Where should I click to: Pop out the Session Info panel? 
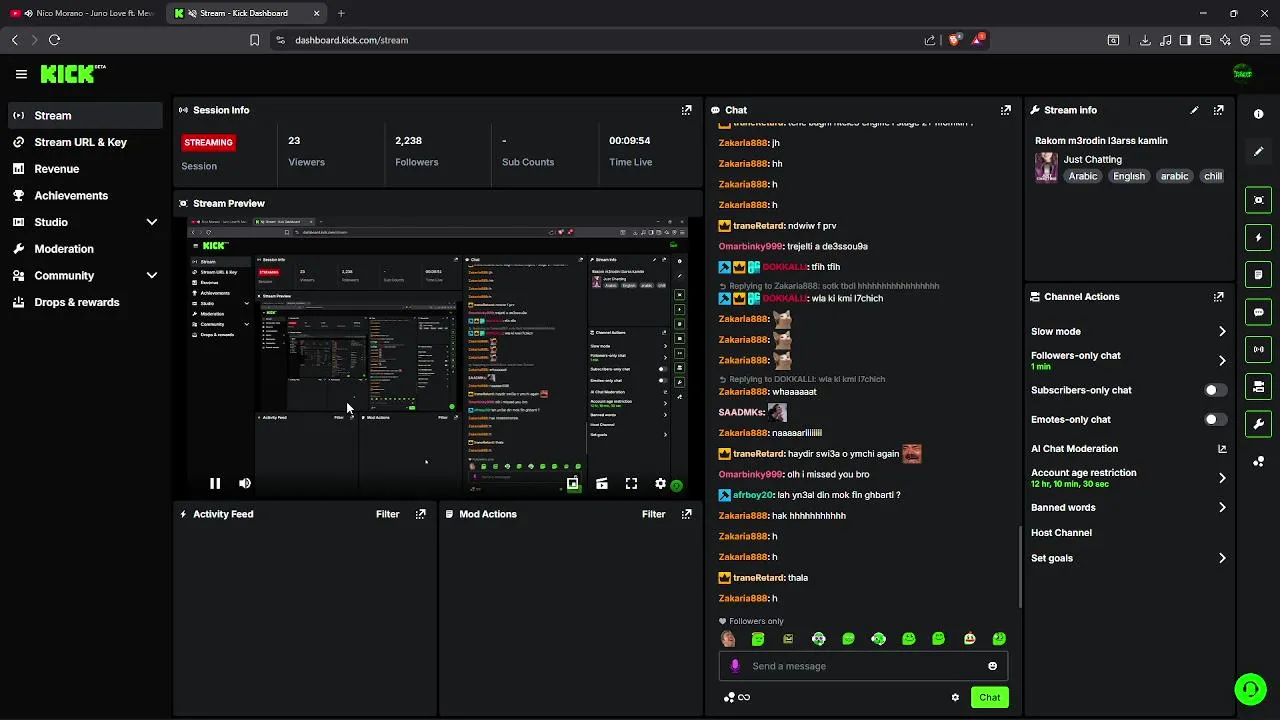(x=686, y=110)
